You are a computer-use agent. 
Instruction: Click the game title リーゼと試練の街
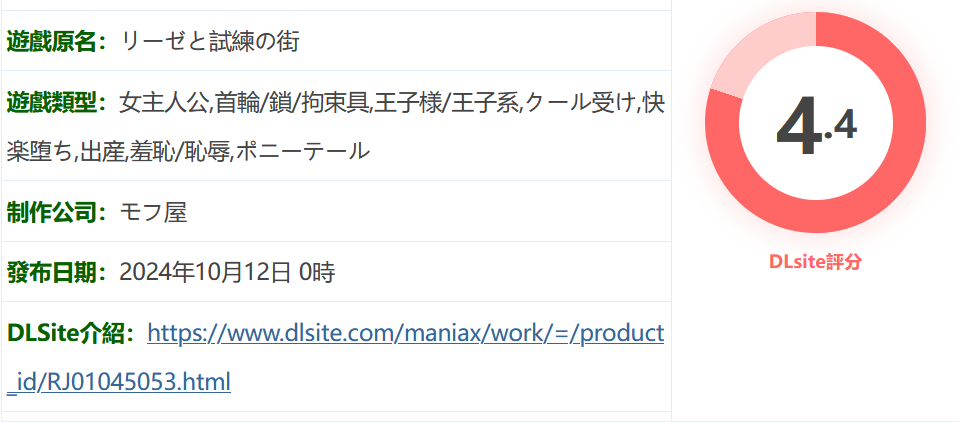(210, 42)
